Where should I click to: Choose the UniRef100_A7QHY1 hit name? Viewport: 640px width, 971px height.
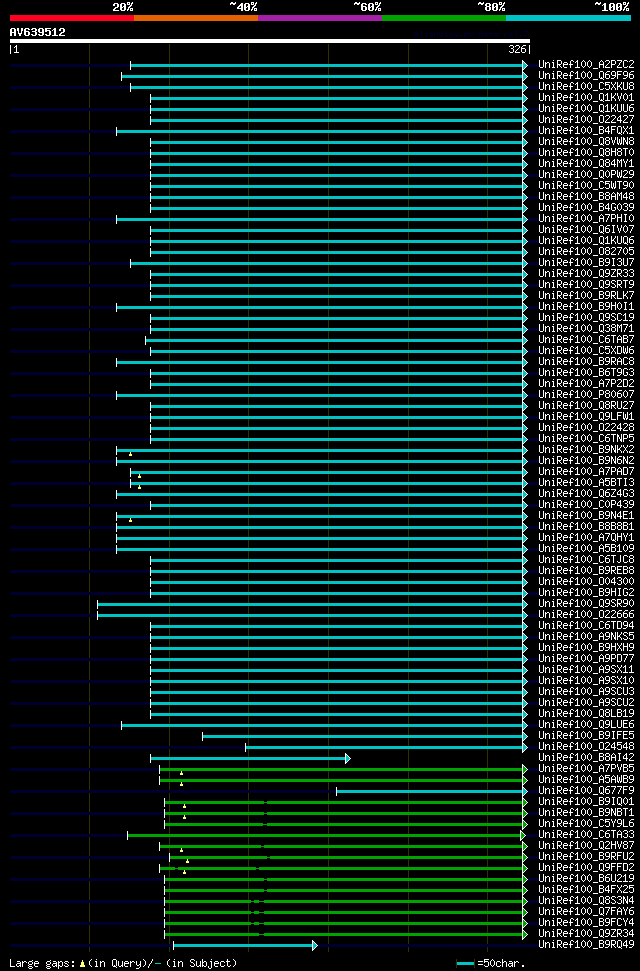(586, 538)
